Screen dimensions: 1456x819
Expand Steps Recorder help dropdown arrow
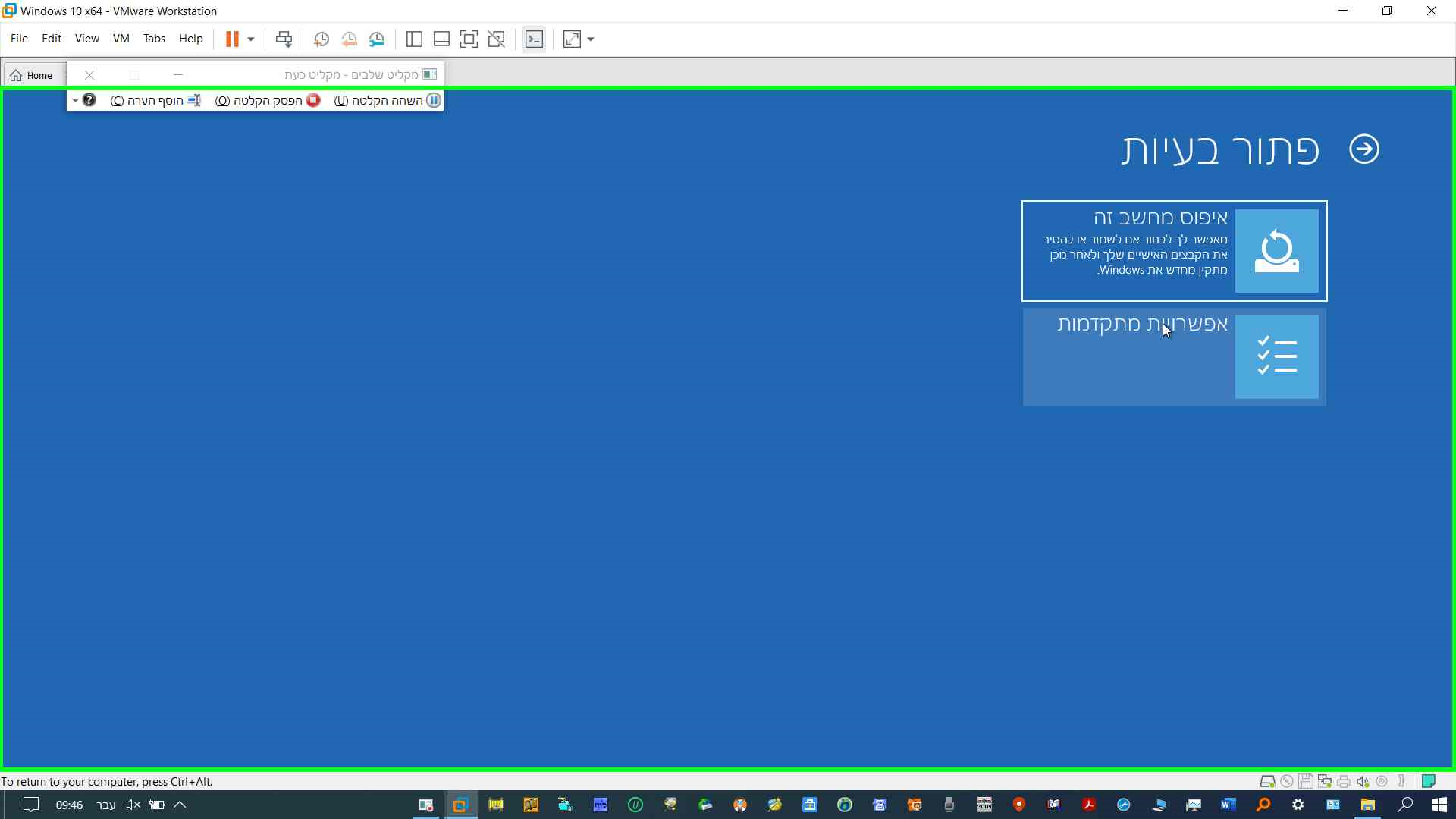tap(75, 100)
